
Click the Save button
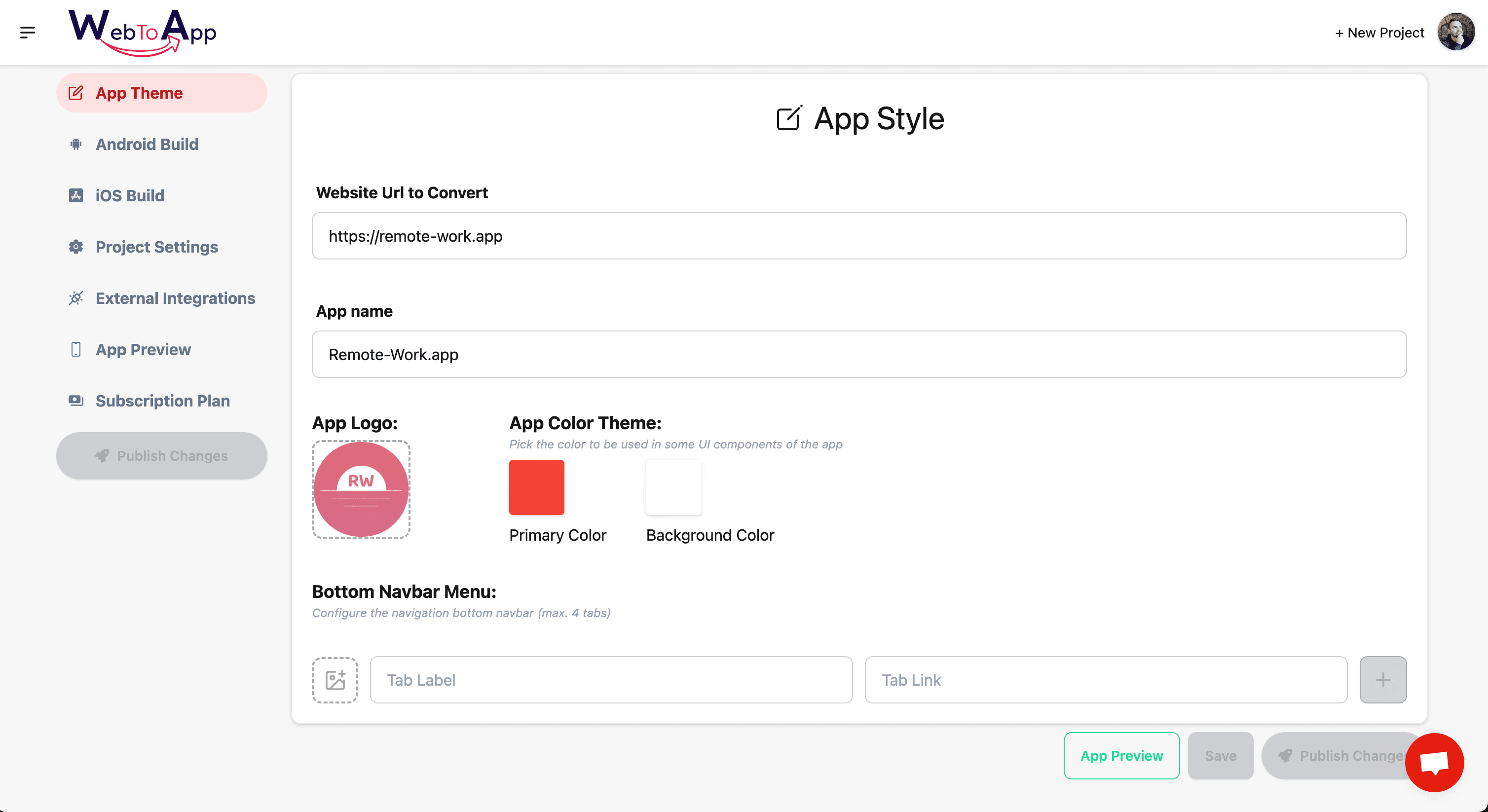[1220, 755]
